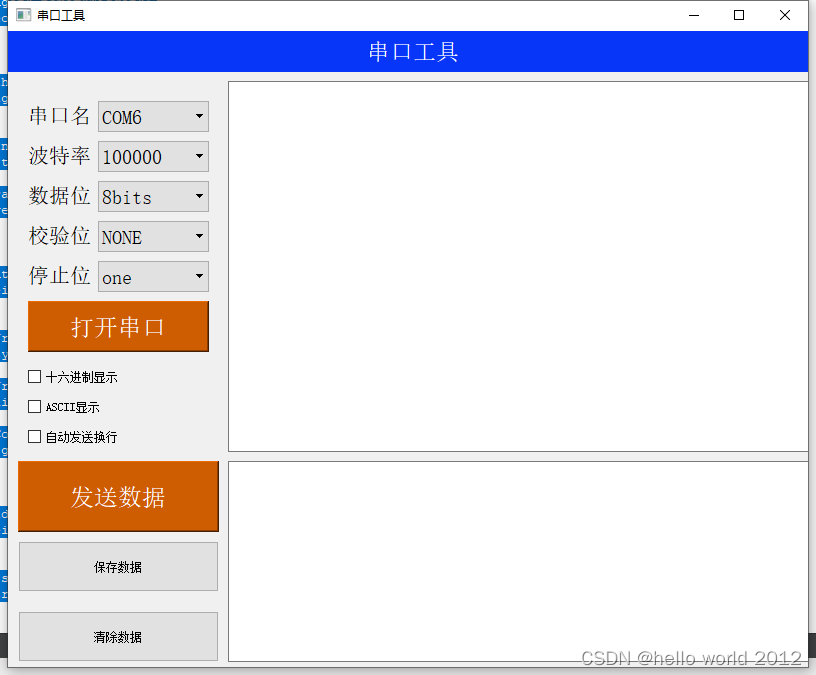Click the 停止位 label
The height and width of the screenshot is (675, 816).
pos(59,275)
